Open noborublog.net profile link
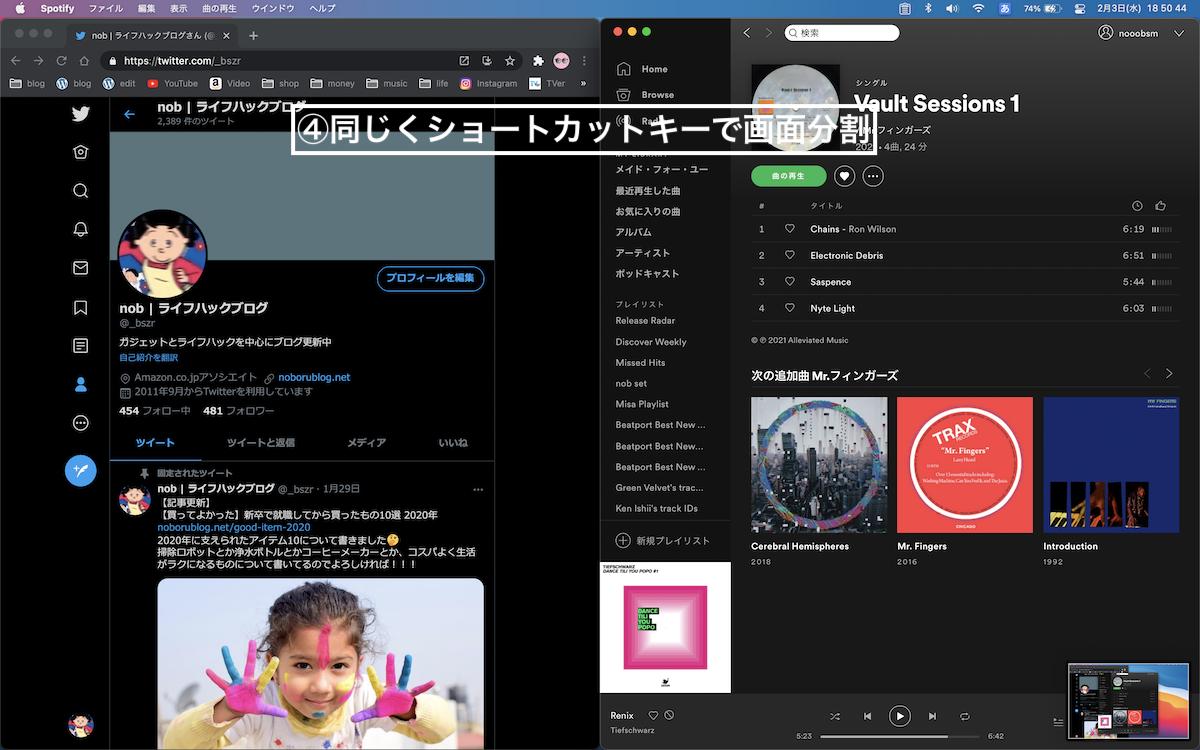Screen dimensions: 1200x750 tap(314, 378)
